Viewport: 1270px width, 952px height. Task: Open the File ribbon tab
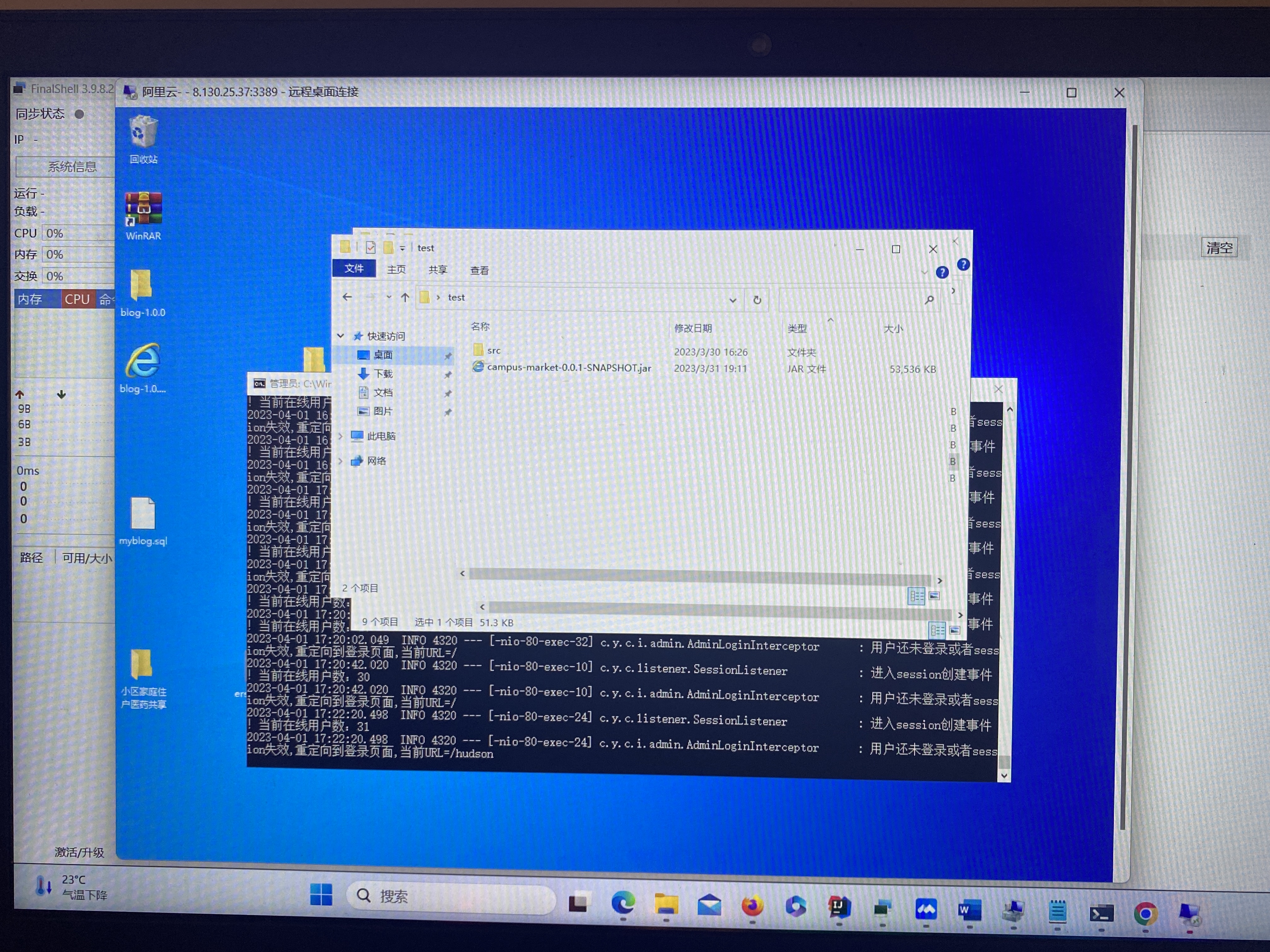[x=354, y=269]
